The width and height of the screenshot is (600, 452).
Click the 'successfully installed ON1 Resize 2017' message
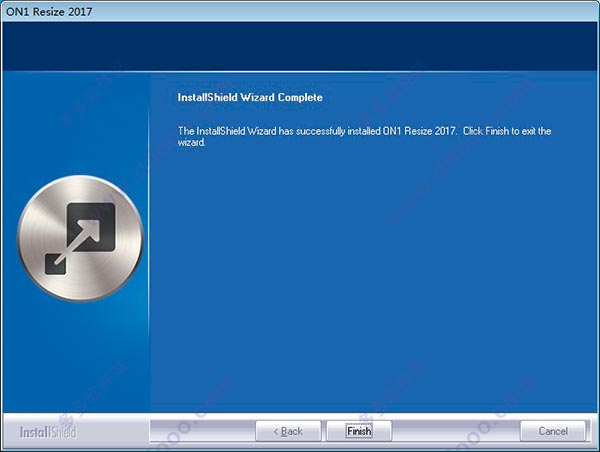coord(364,136)
